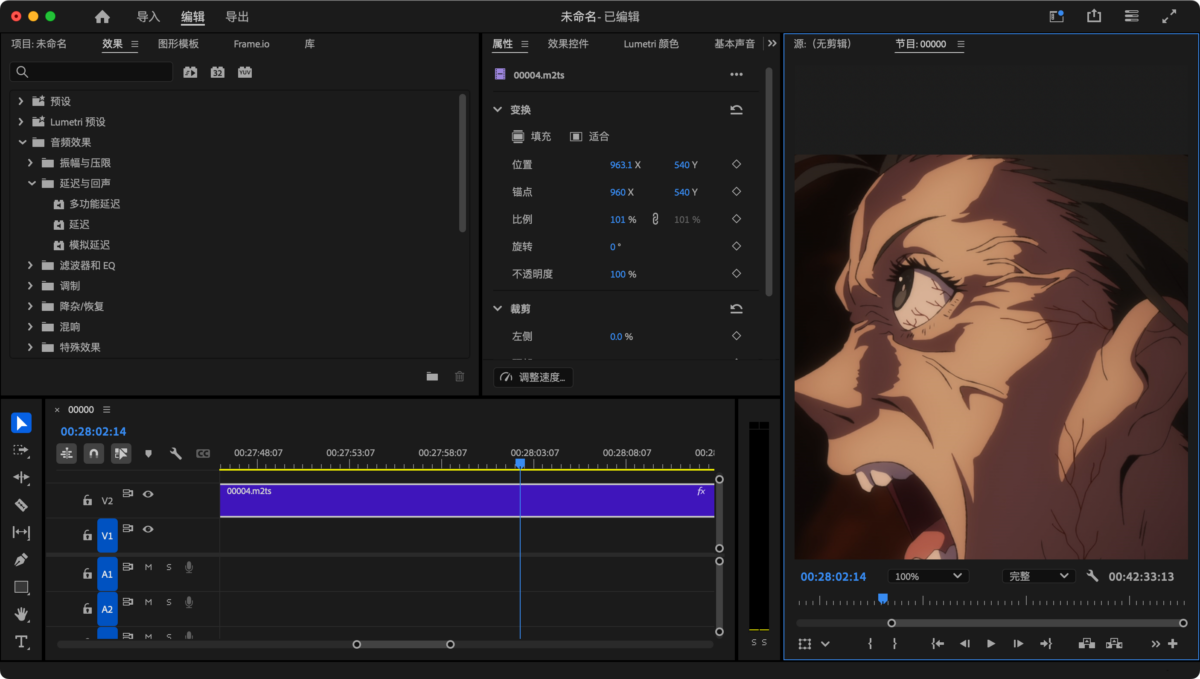Click the 调整速度 button

(x=533, y=377)
